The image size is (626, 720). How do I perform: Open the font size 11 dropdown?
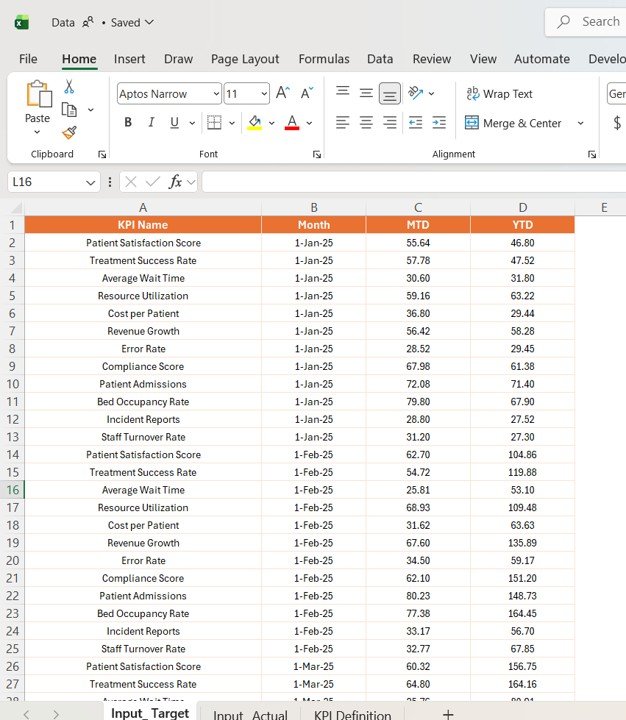coord(264,94)
